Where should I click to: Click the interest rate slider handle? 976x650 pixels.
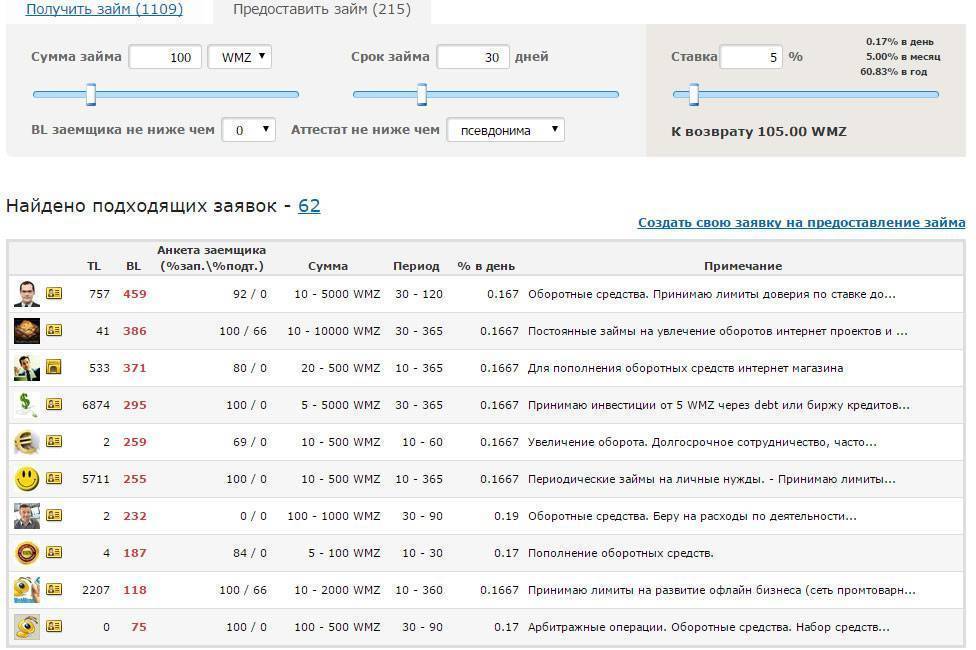[693, 95]
